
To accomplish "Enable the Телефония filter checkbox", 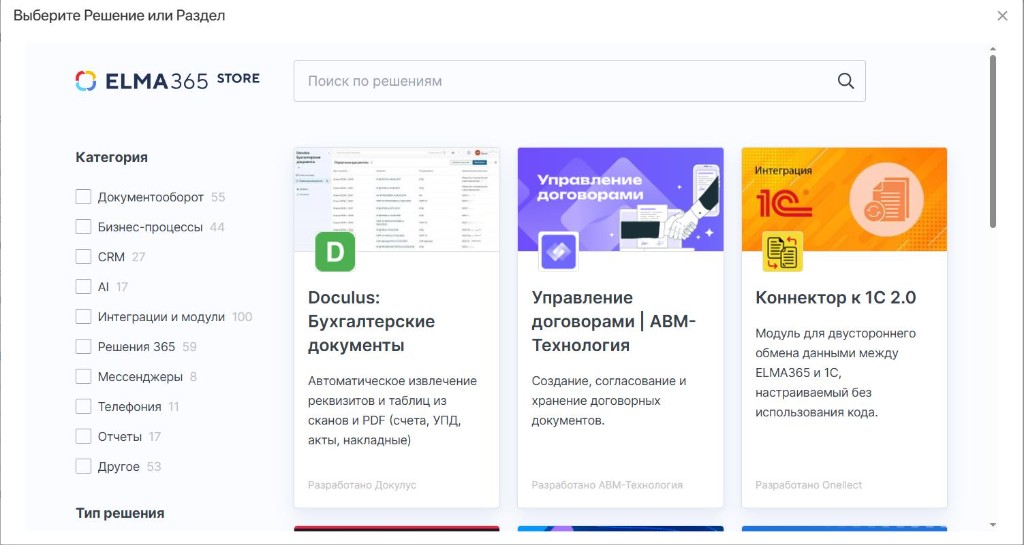I will click(x=83, y=407).
